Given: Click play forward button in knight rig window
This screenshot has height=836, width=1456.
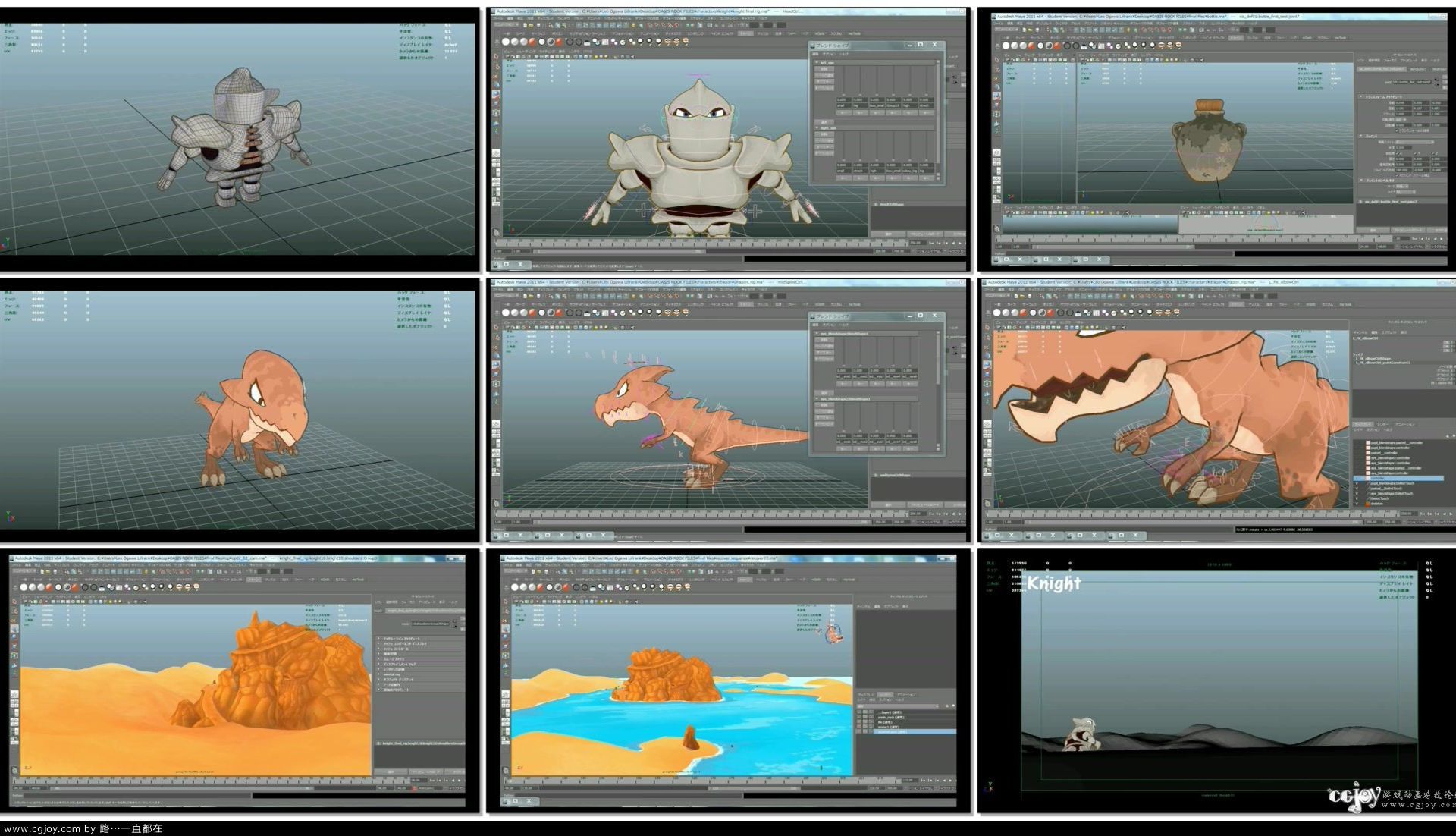Looking at the screenshot, I should tap(960, 243).
